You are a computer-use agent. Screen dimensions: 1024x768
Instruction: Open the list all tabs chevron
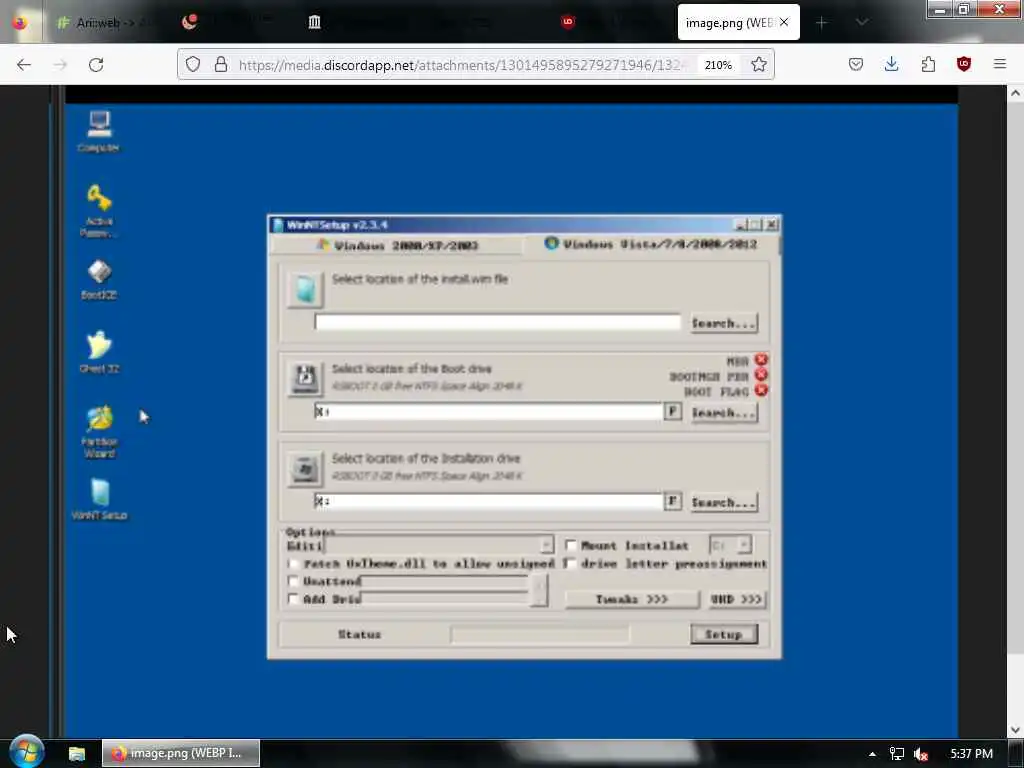pos(862,22)
